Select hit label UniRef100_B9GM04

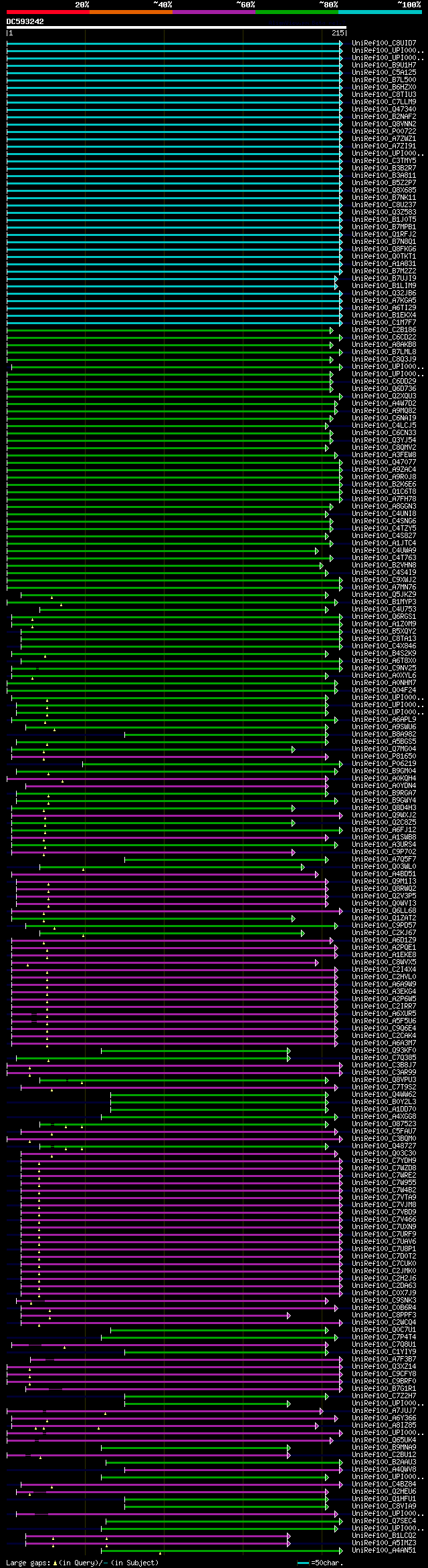coord(384,771)
